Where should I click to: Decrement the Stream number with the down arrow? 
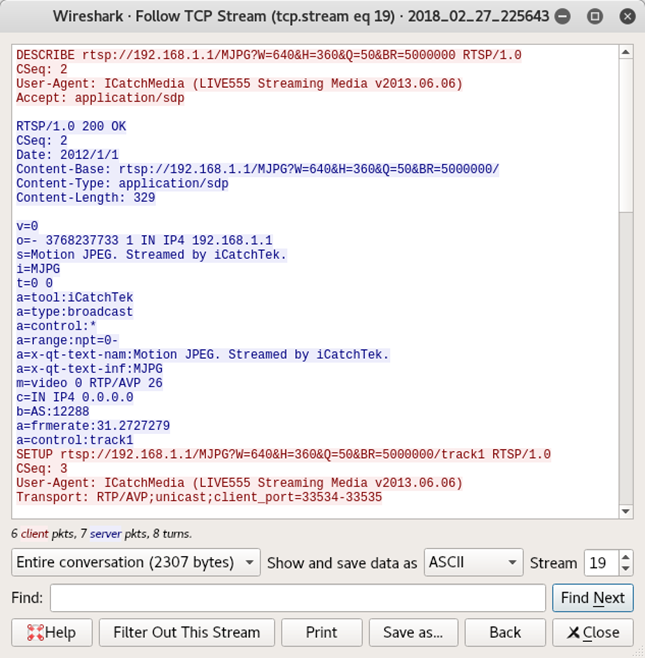pyautogui.click(x=626, y=569)
